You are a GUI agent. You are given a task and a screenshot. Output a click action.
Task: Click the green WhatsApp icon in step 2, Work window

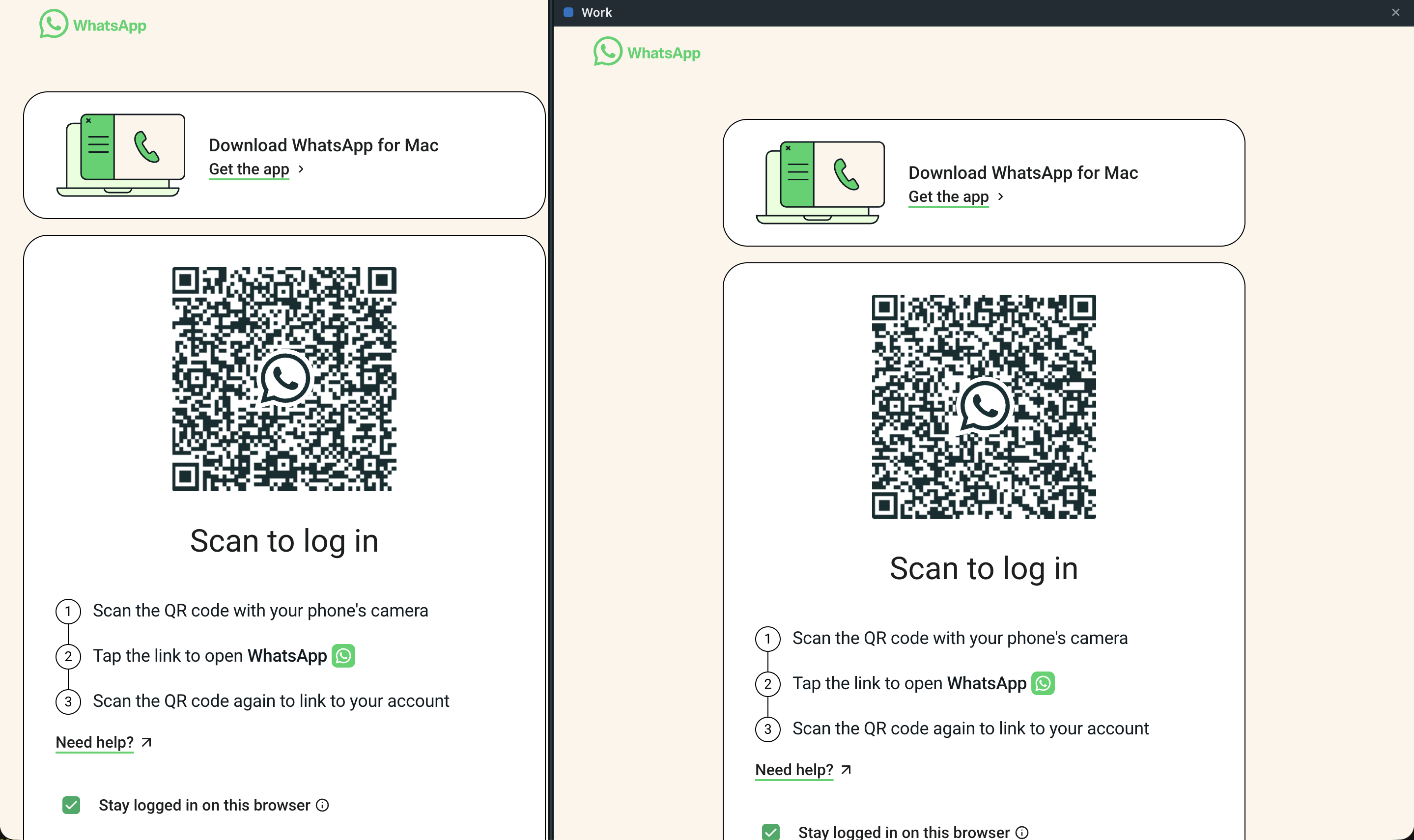[x=1043, y=683]
